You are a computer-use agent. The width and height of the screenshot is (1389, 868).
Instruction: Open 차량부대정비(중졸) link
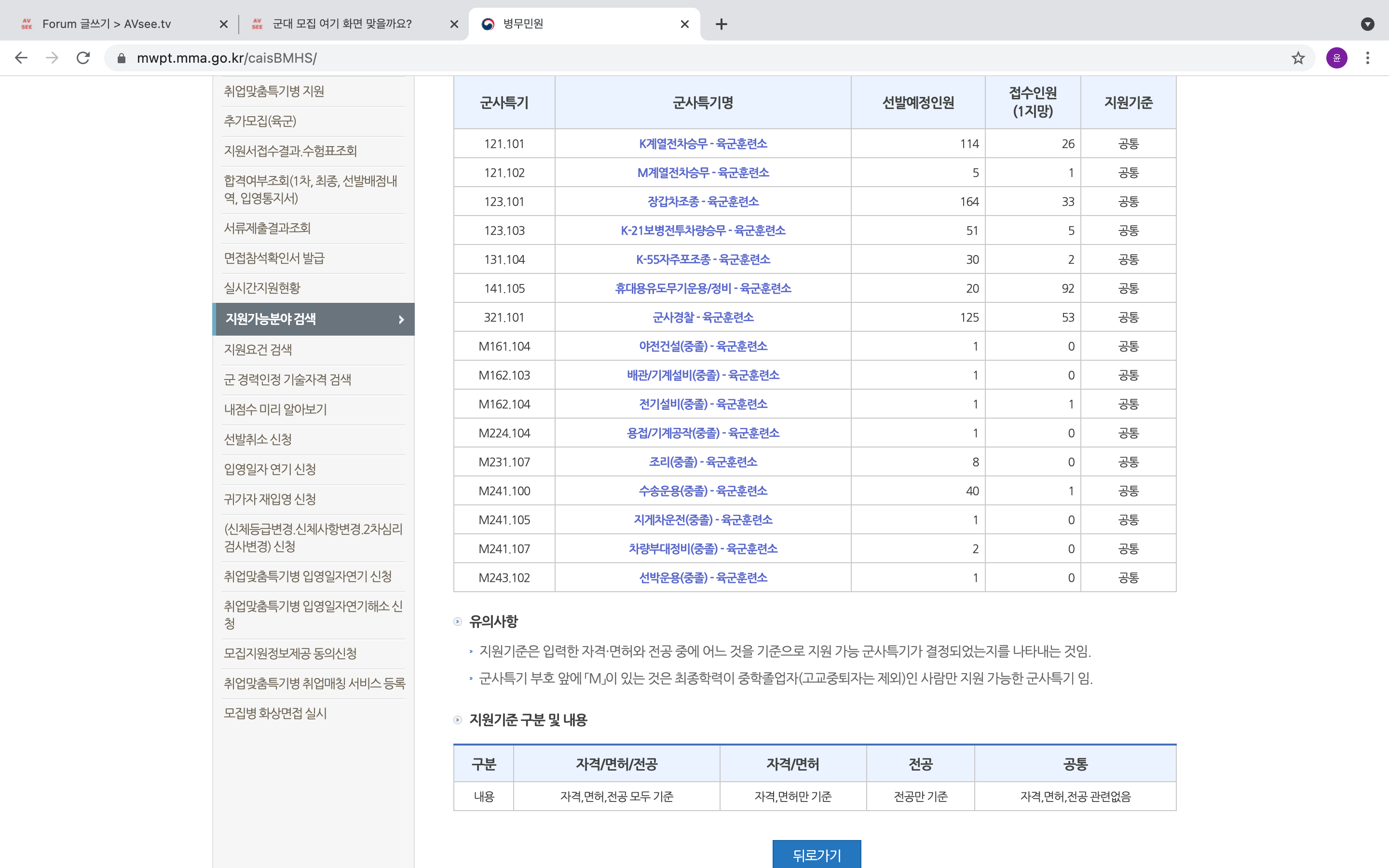coord(703,549)
